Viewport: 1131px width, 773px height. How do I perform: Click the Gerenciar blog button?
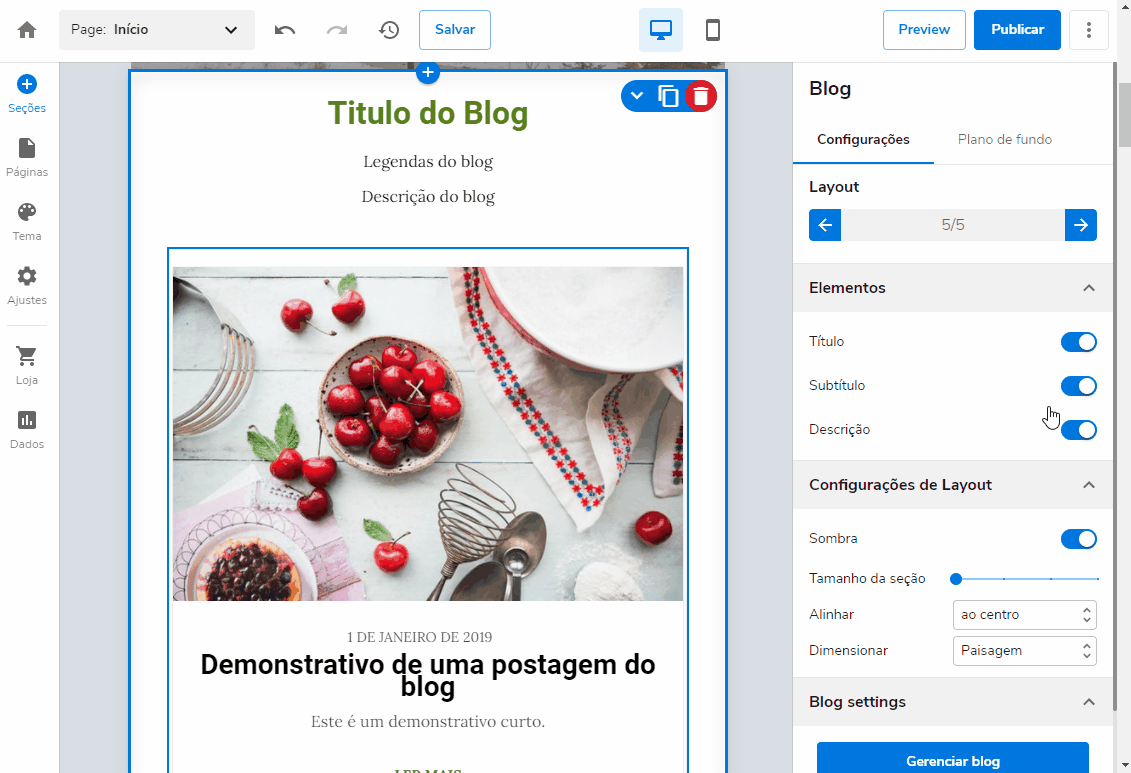952,759
